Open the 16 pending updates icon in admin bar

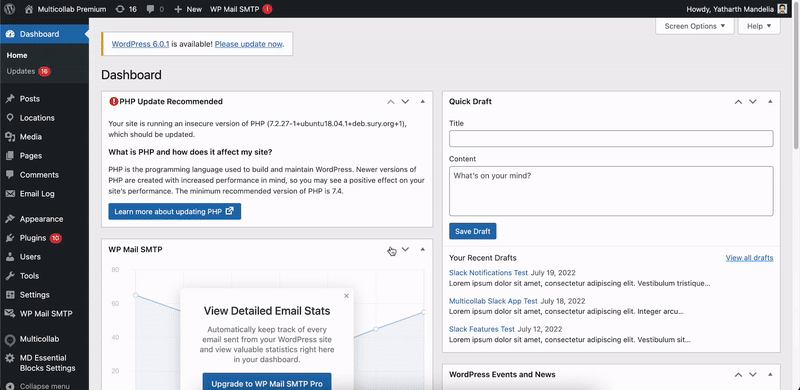click(x=119, y=9)
